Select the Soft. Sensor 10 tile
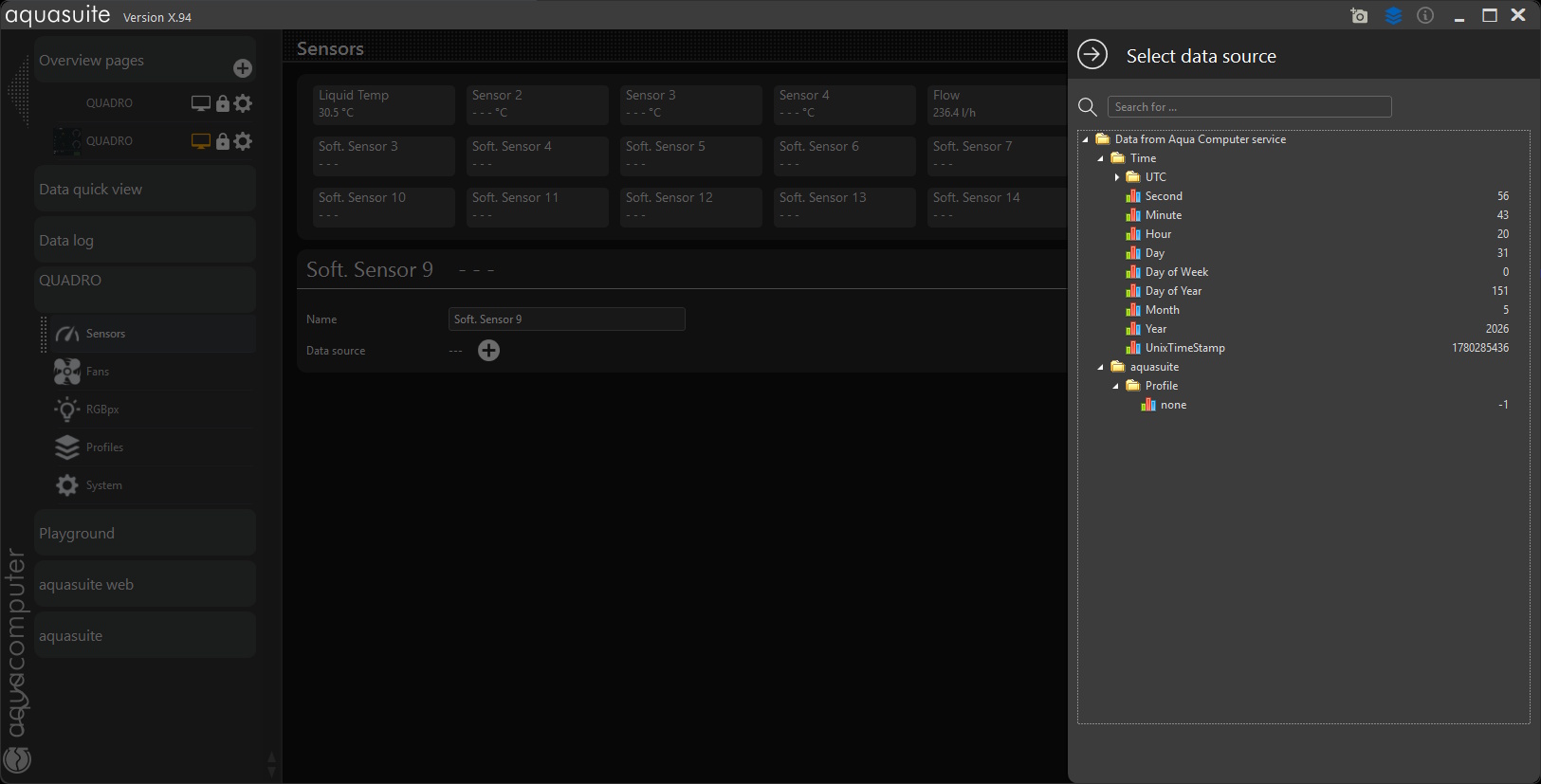 pyautogui.click(x=384, y=207)
